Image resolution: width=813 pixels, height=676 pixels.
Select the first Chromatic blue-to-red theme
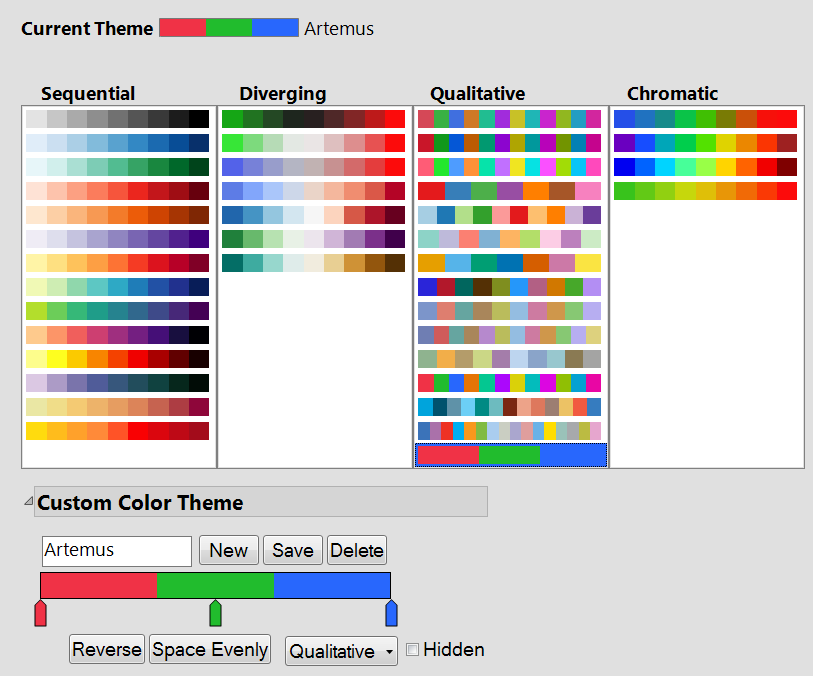tap(705, 118)
